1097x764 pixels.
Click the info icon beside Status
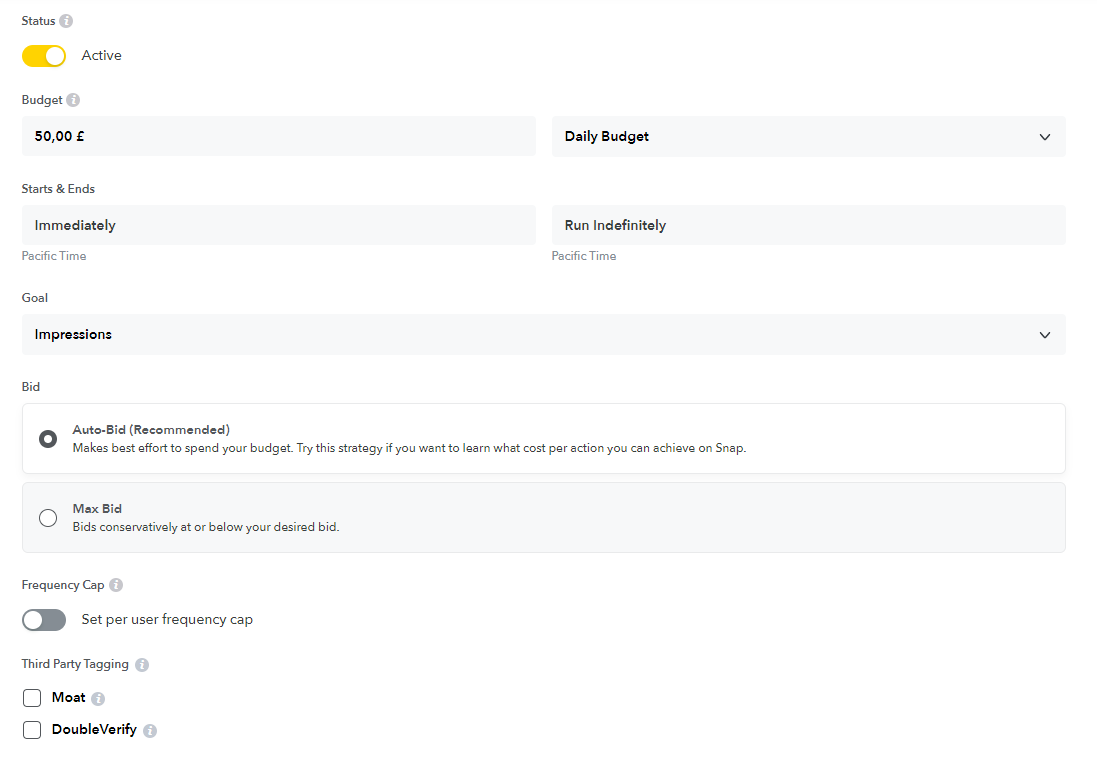66,21
